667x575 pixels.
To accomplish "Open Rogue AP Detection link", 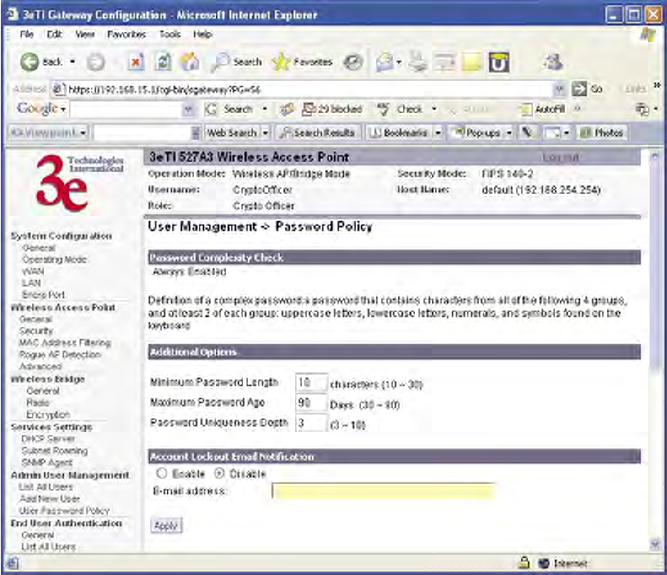I will 60,354.
